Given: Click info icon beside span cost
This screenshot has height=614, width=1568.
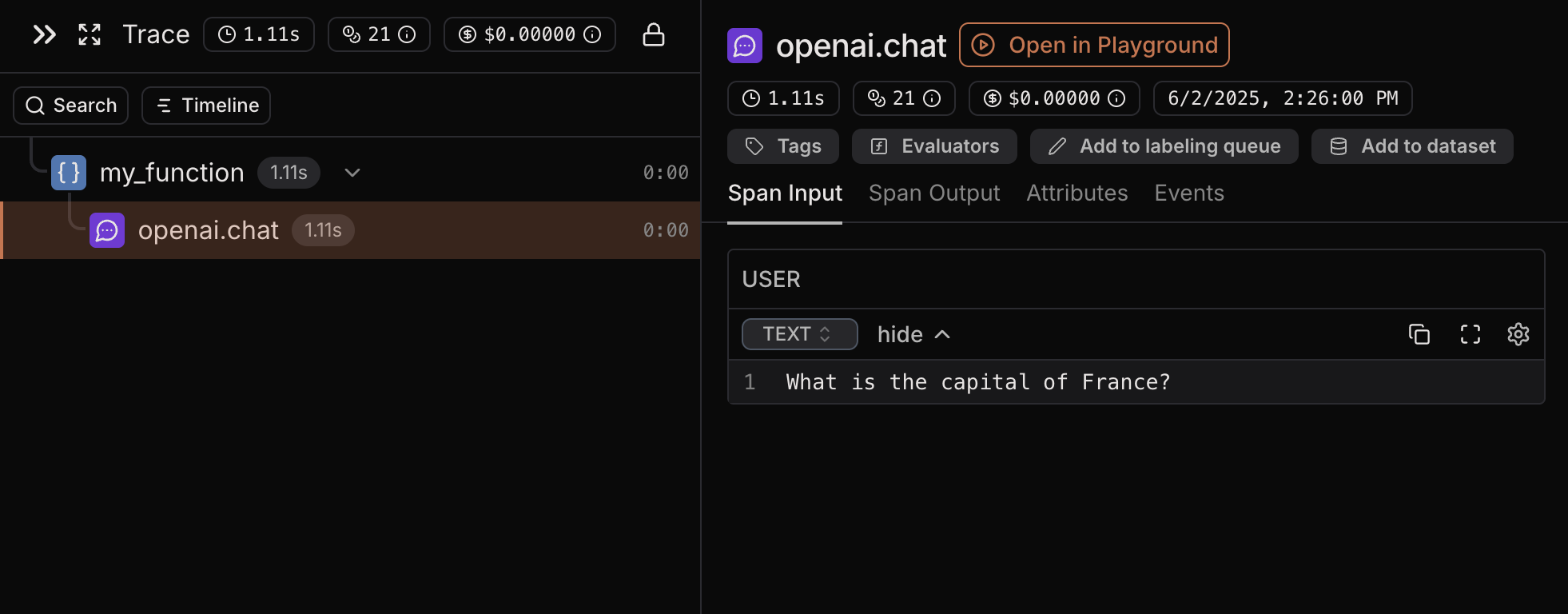Looking at the screenshot, I should (x=1116, y=98).
